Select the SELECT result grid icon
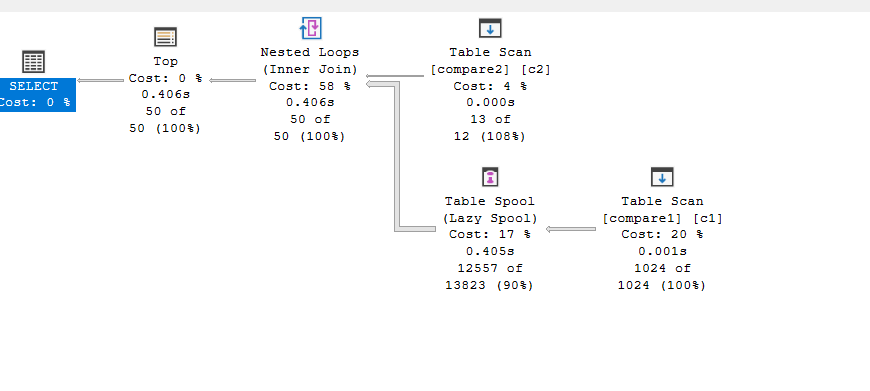870x391 pixels. [33, 62]
